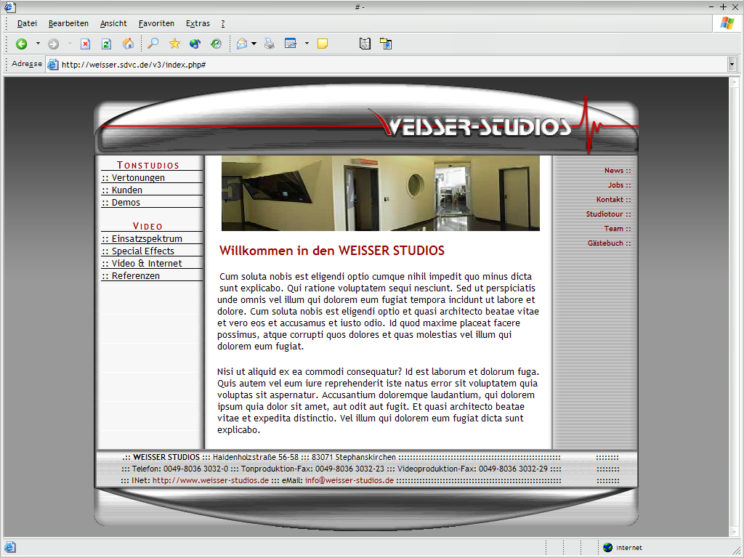Screen dimensions: 744x558
Task: Expand the address bar dropdown list
Action: pyautogui.click(x=732, y=64)
